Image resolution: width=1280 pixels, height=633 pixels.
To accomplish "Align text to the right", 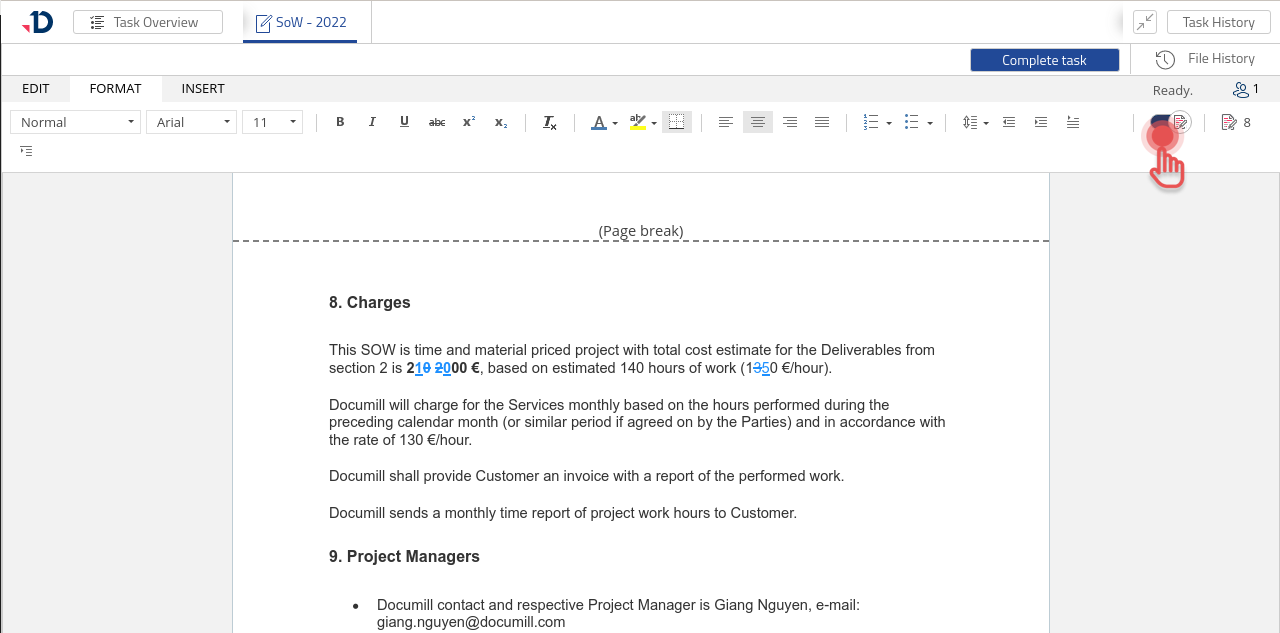I will click(790, 122).
